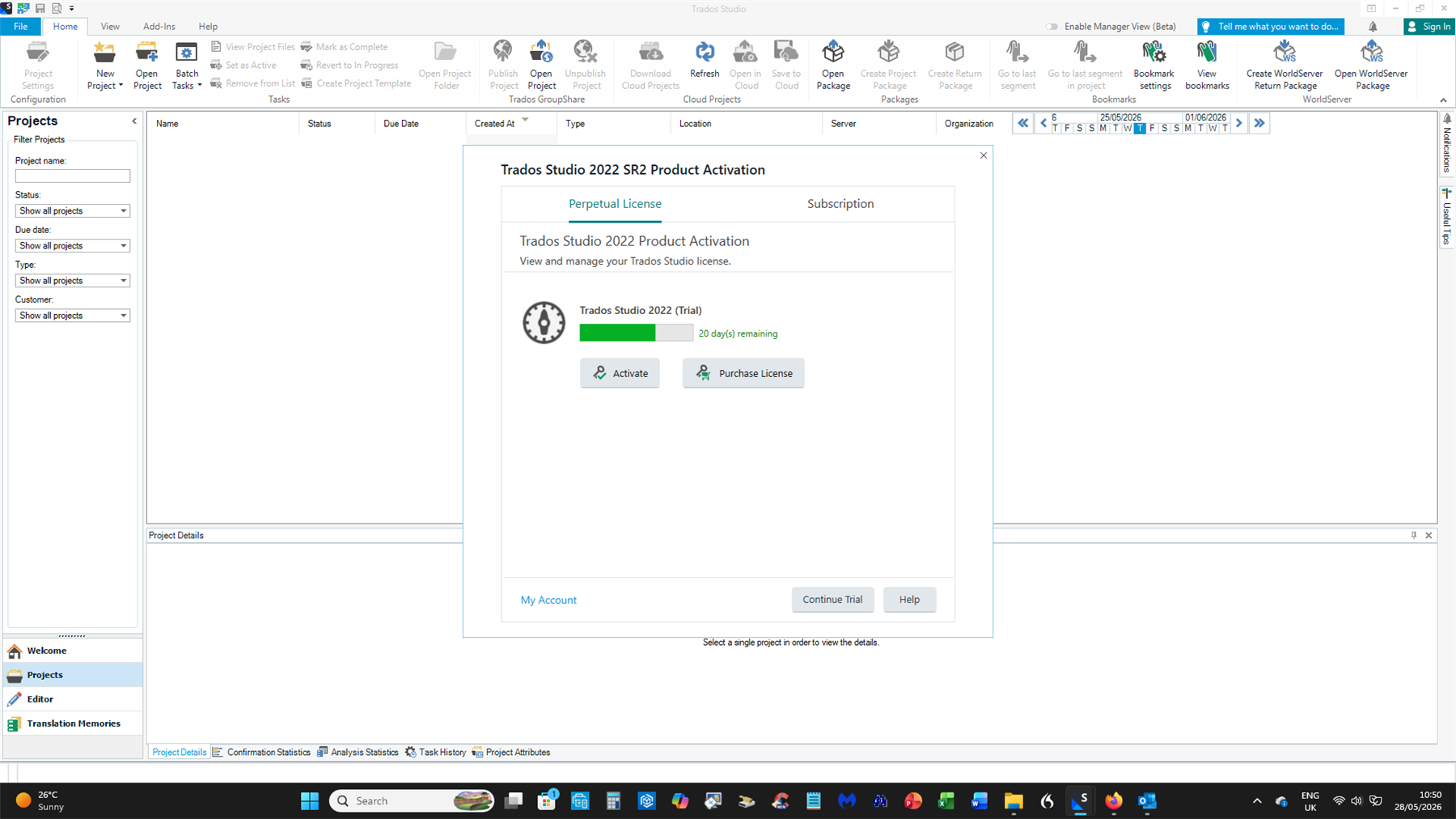Image resolution: width=1456 pixels, height=819 pixels.
Task: Click Project Settings in Configuration group
Action: click(x=38, y=66)
